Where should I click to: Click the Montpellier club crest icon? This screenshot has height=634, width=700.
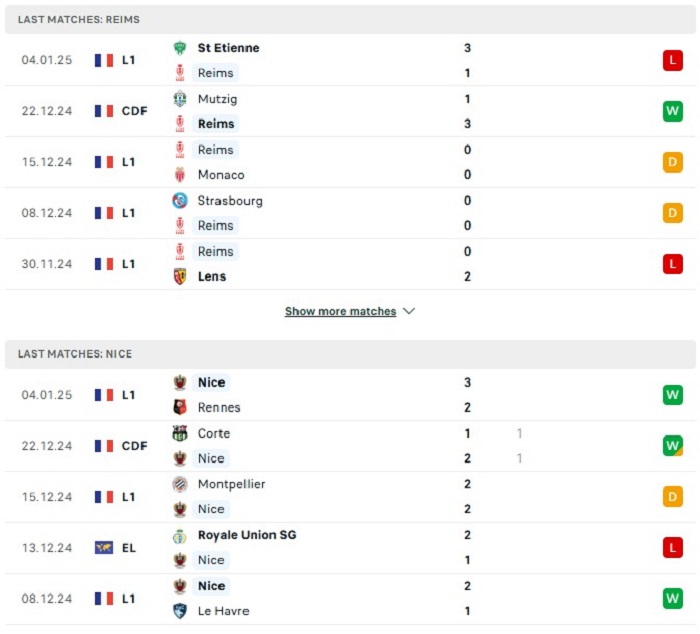coord(180,484)
